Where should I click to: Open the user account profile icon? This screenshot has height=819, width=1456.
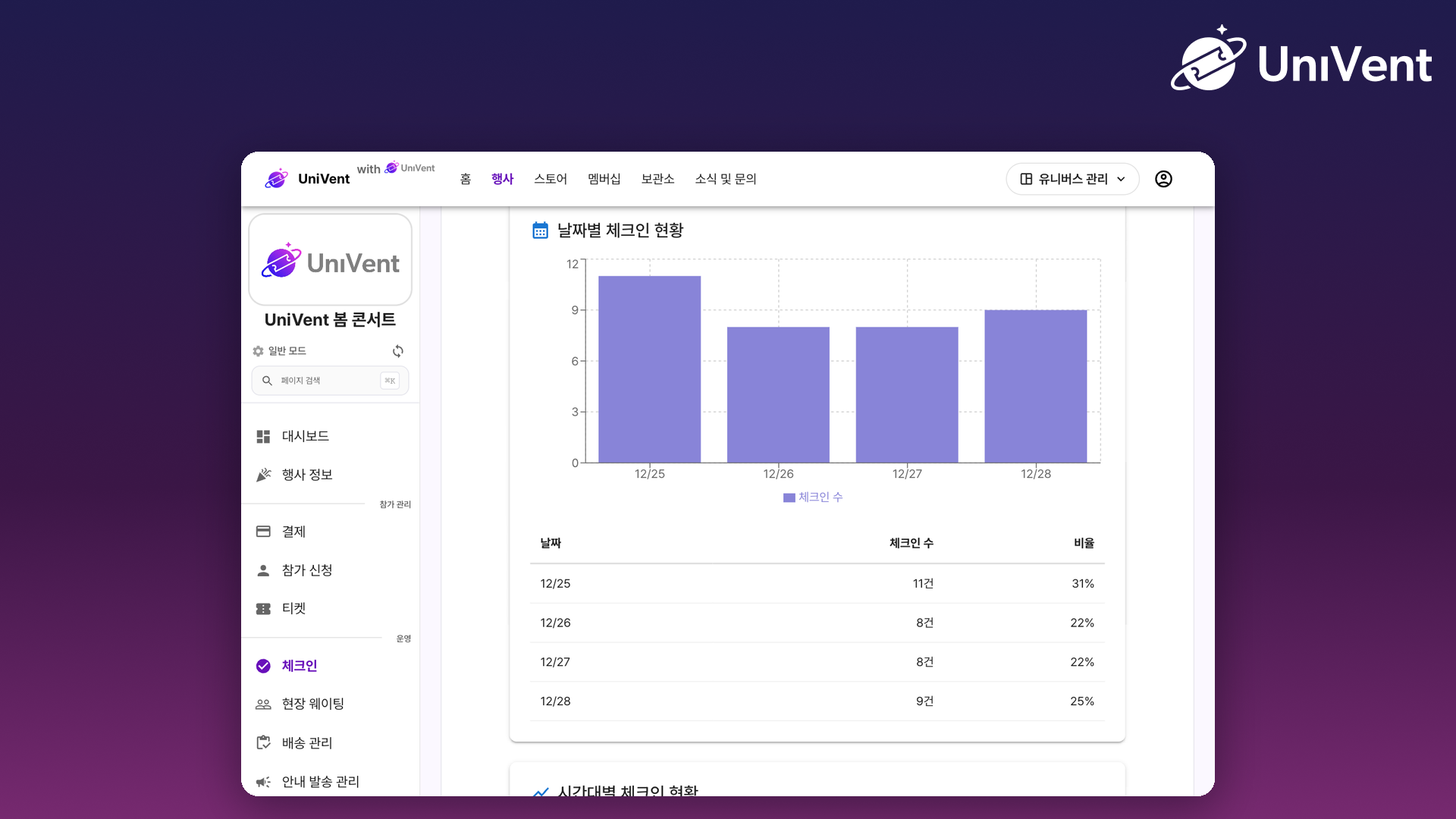coord(1163,179)
